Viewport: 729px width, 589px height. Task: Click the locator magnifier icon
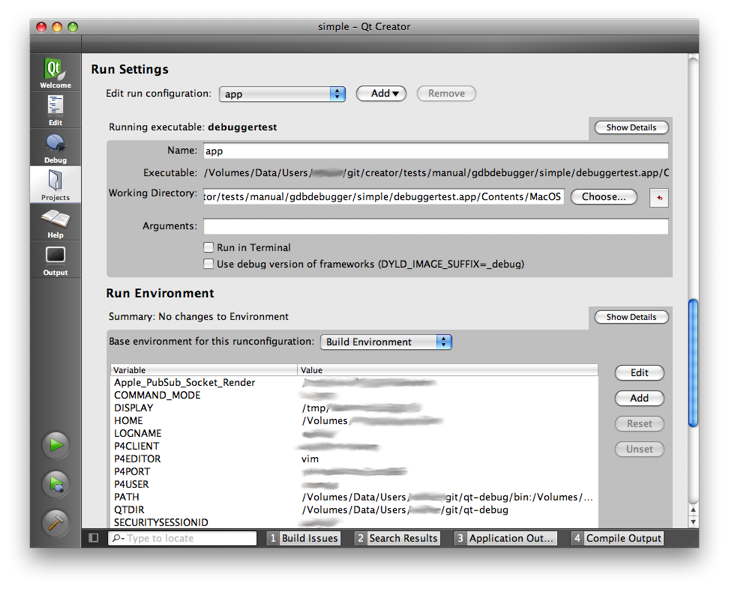(x=118, y=538)
